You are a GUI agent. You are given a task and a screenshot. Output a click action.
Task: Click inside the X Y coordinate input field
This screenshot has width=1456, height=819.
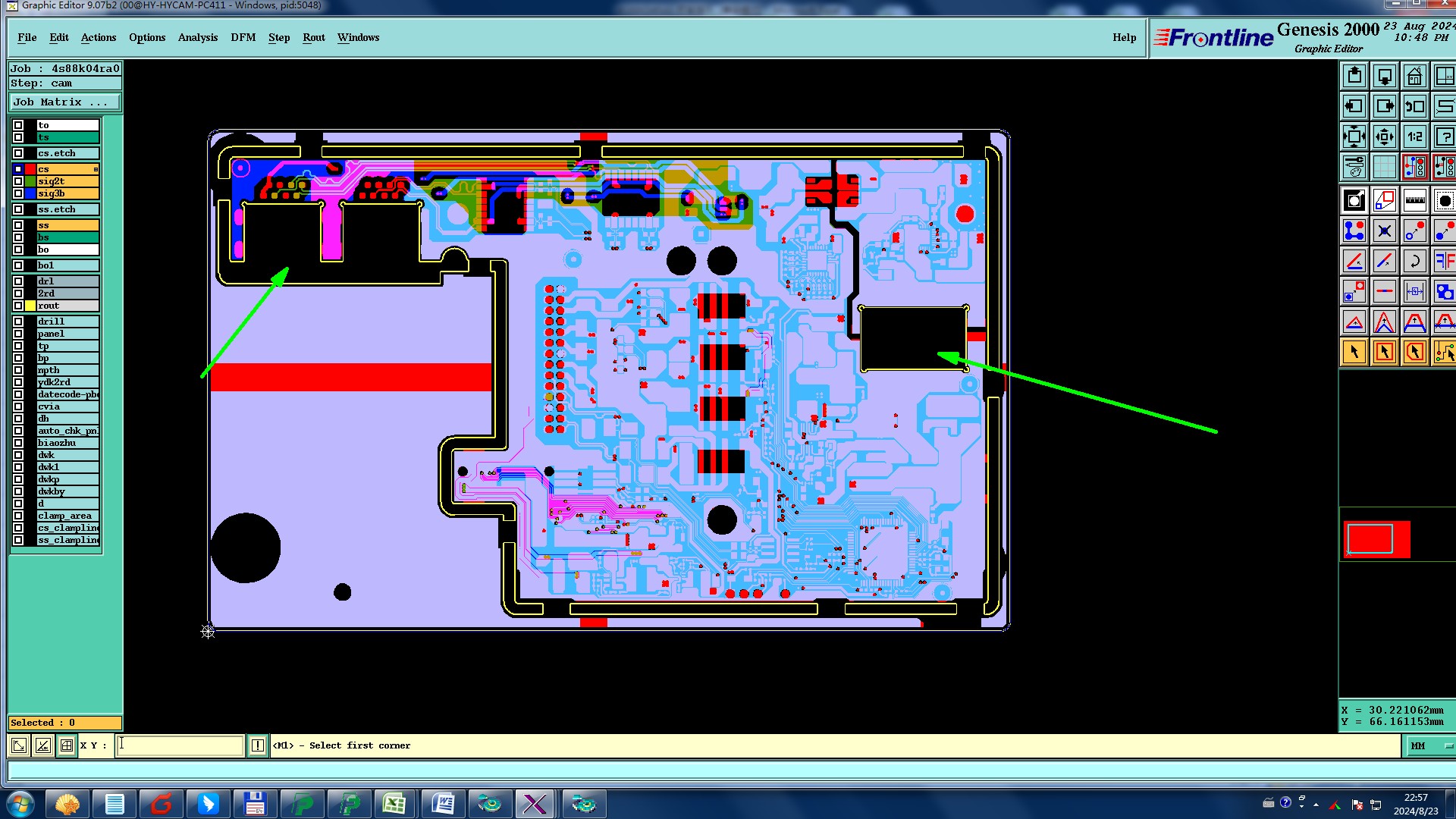[x=180, y=745]
